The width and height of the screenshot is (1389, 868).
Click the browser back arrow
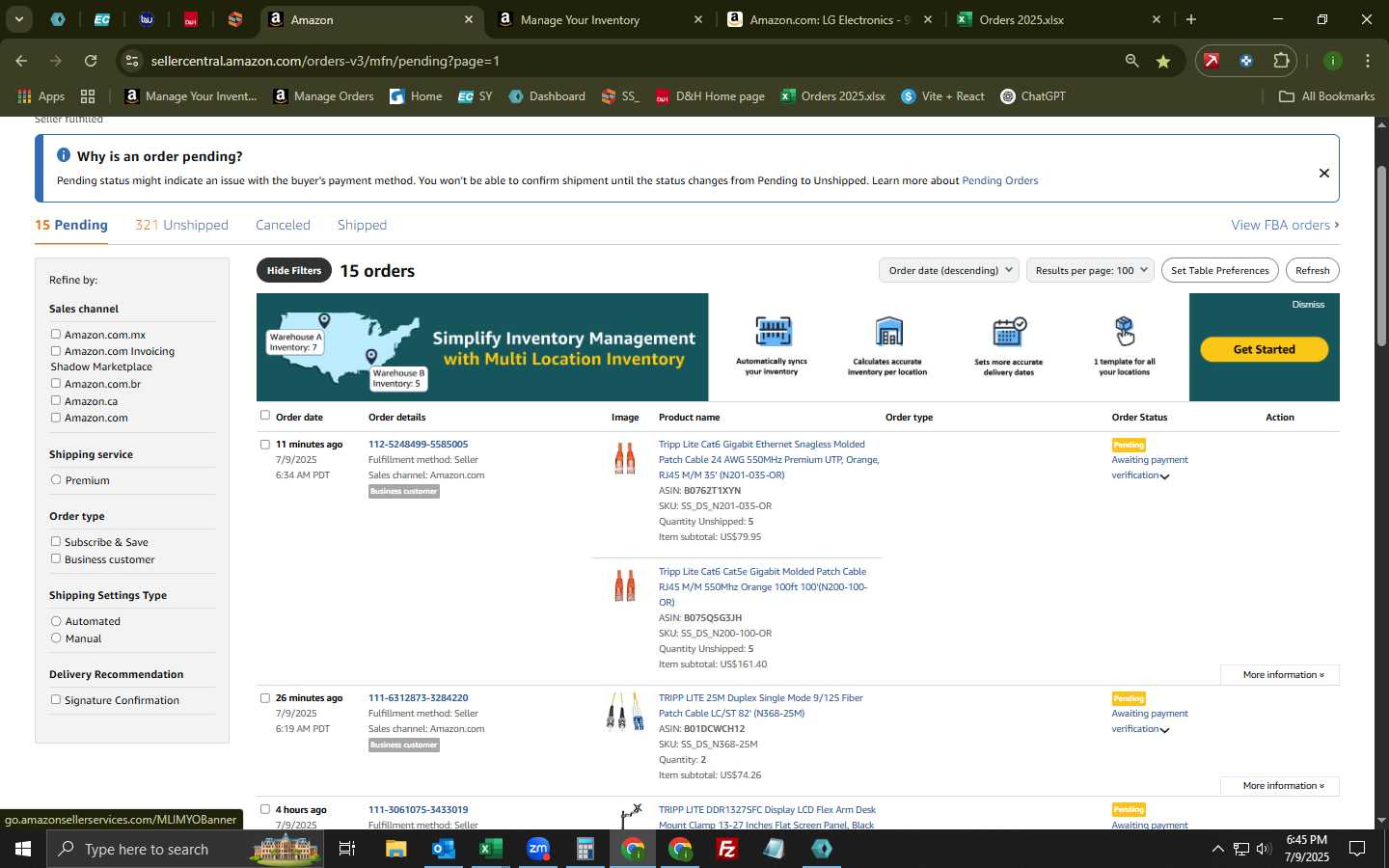(21, 61)
